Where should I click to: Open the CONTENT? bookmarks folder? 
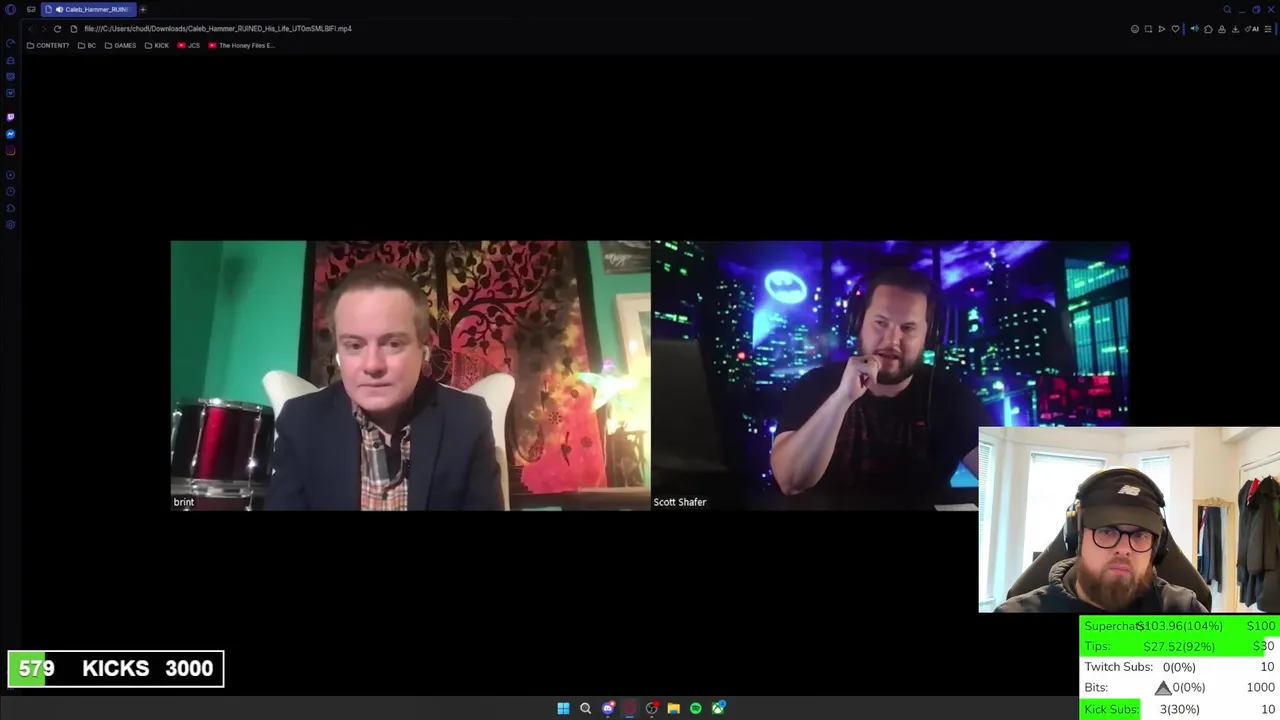pyautogui.click(x=48, y=45)
